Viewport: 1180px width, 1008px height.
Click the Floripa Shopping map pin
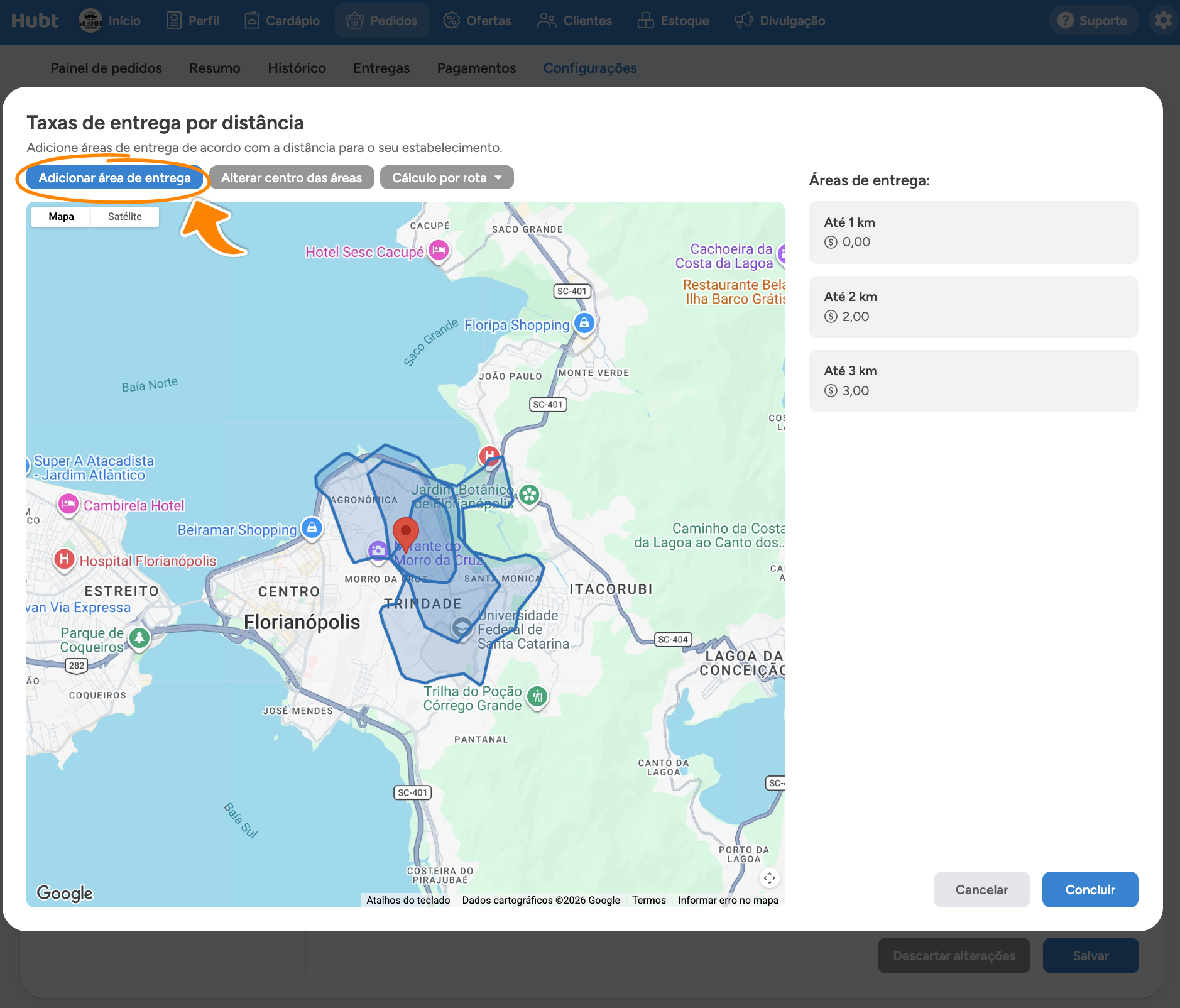pyautogui.click(x=584, y=324)
